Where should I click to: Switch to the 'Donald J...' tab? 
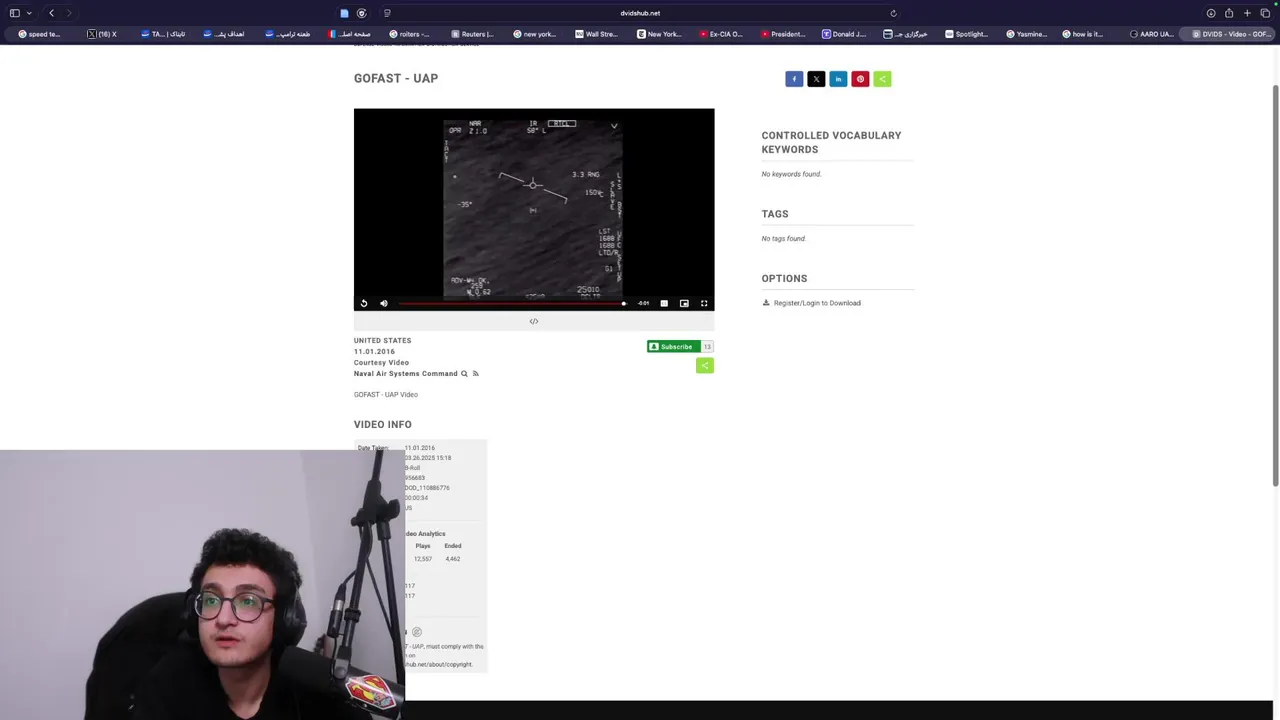tap(844, 34)
